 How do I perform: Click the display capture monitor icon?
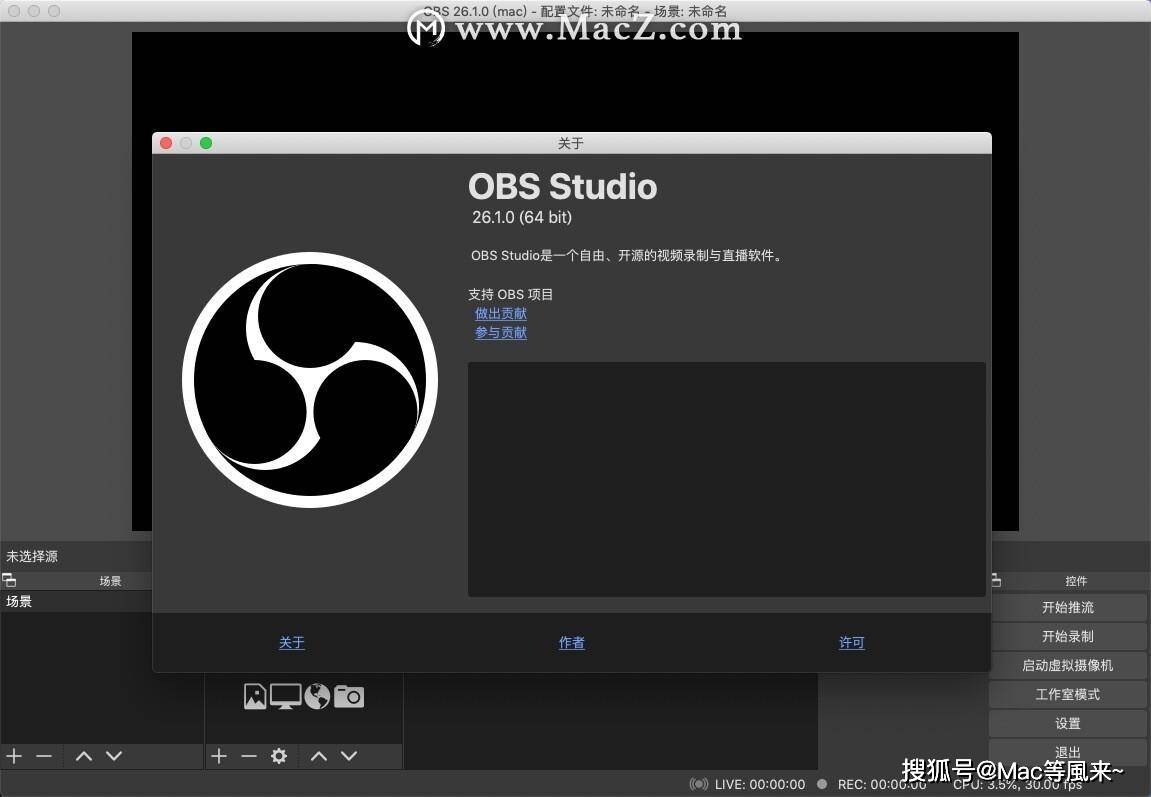(286, 696)
